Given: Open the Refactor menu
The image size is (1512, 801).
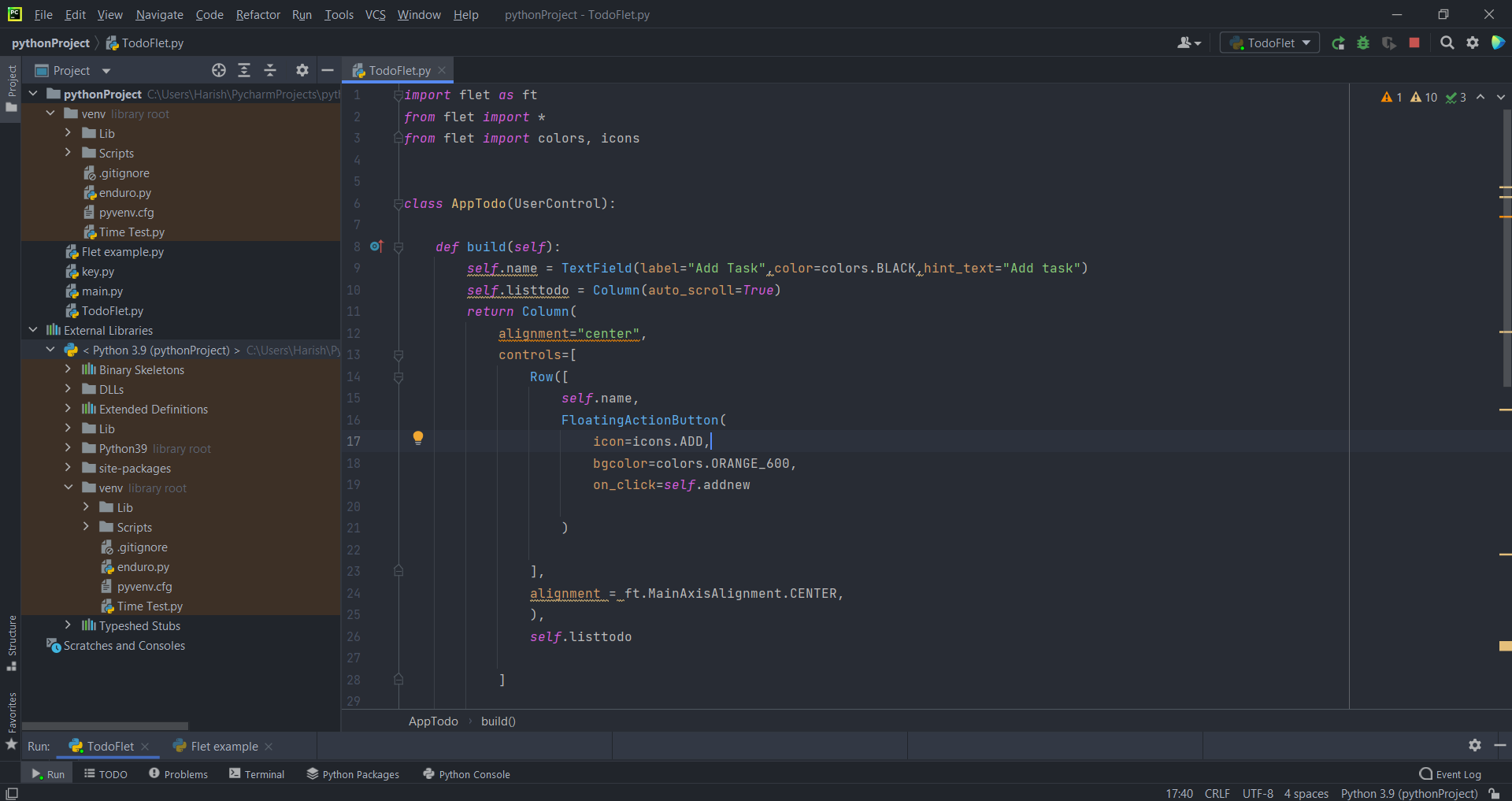Looking at the screenshot, I should tap(258, 15).
